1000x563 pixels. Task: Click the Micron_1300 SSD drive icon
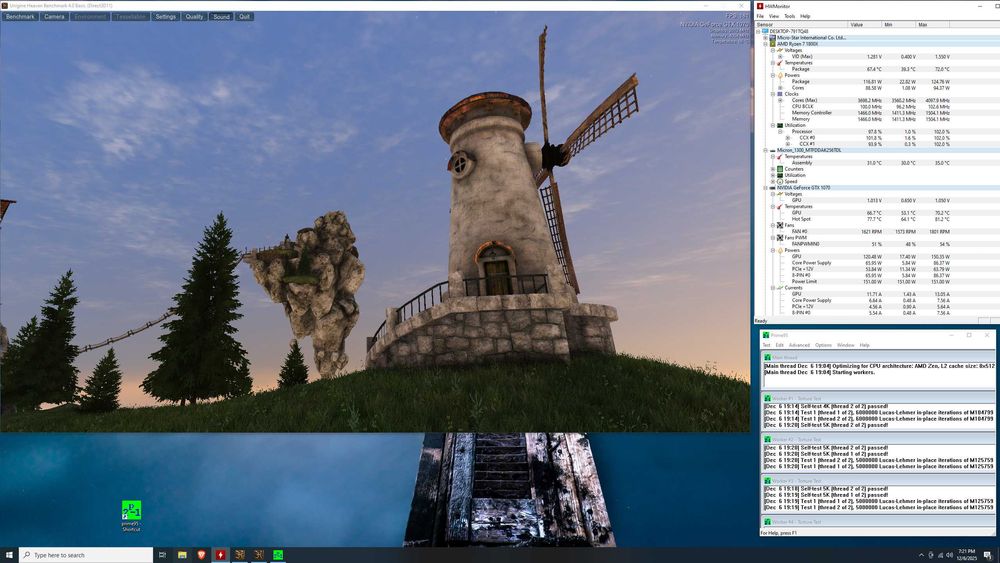point(772,150)
